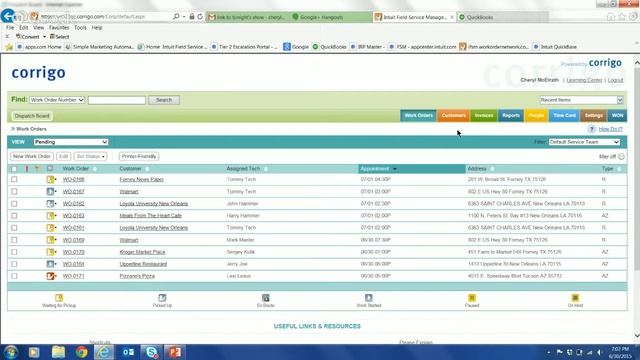Check the box for WO-0169
Image resolution: width=640 pixels, height=360 pixels.
click(14, 240)
